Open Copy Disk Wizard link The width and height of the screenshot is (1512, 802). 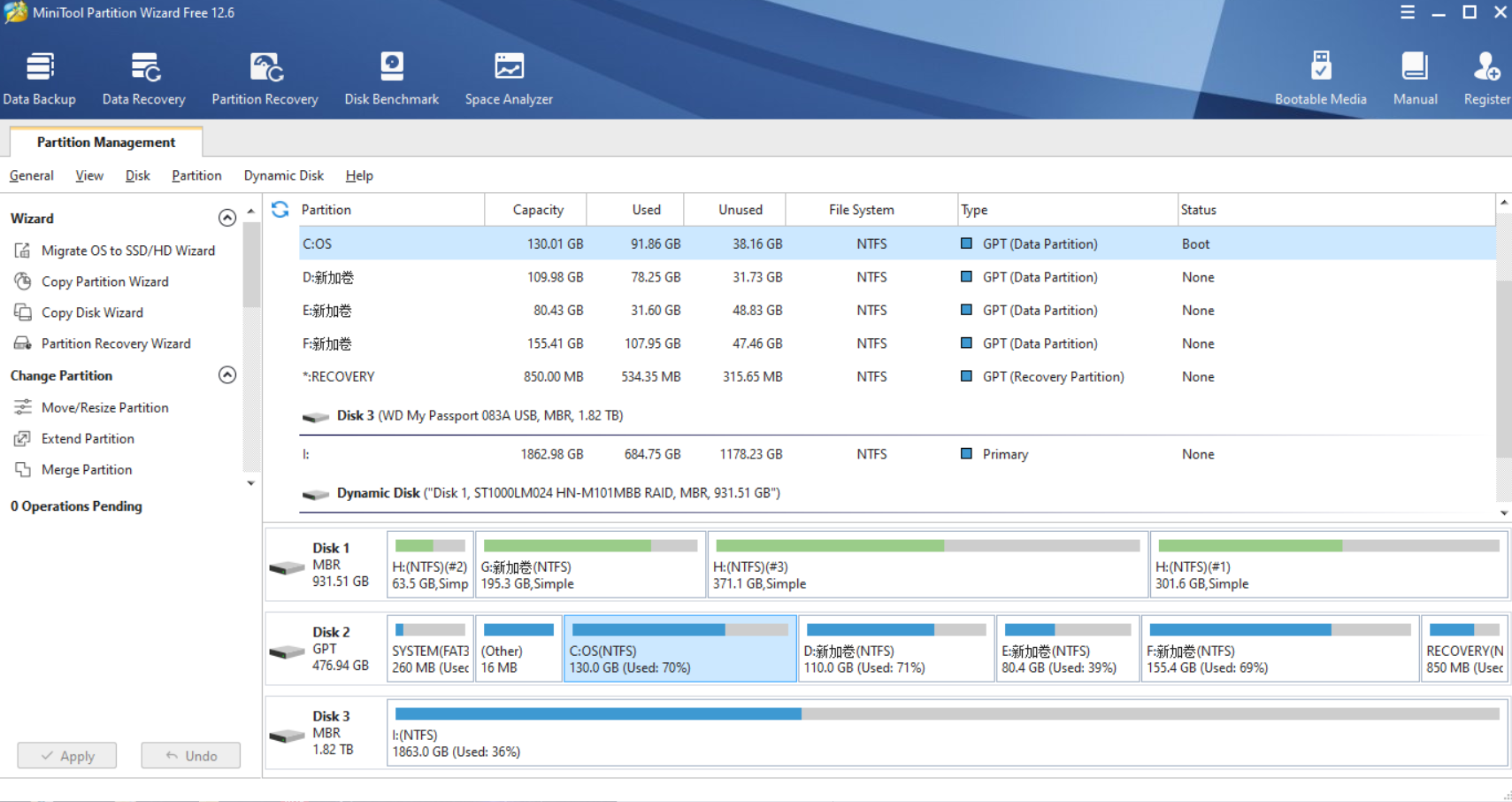coord(92,312)
